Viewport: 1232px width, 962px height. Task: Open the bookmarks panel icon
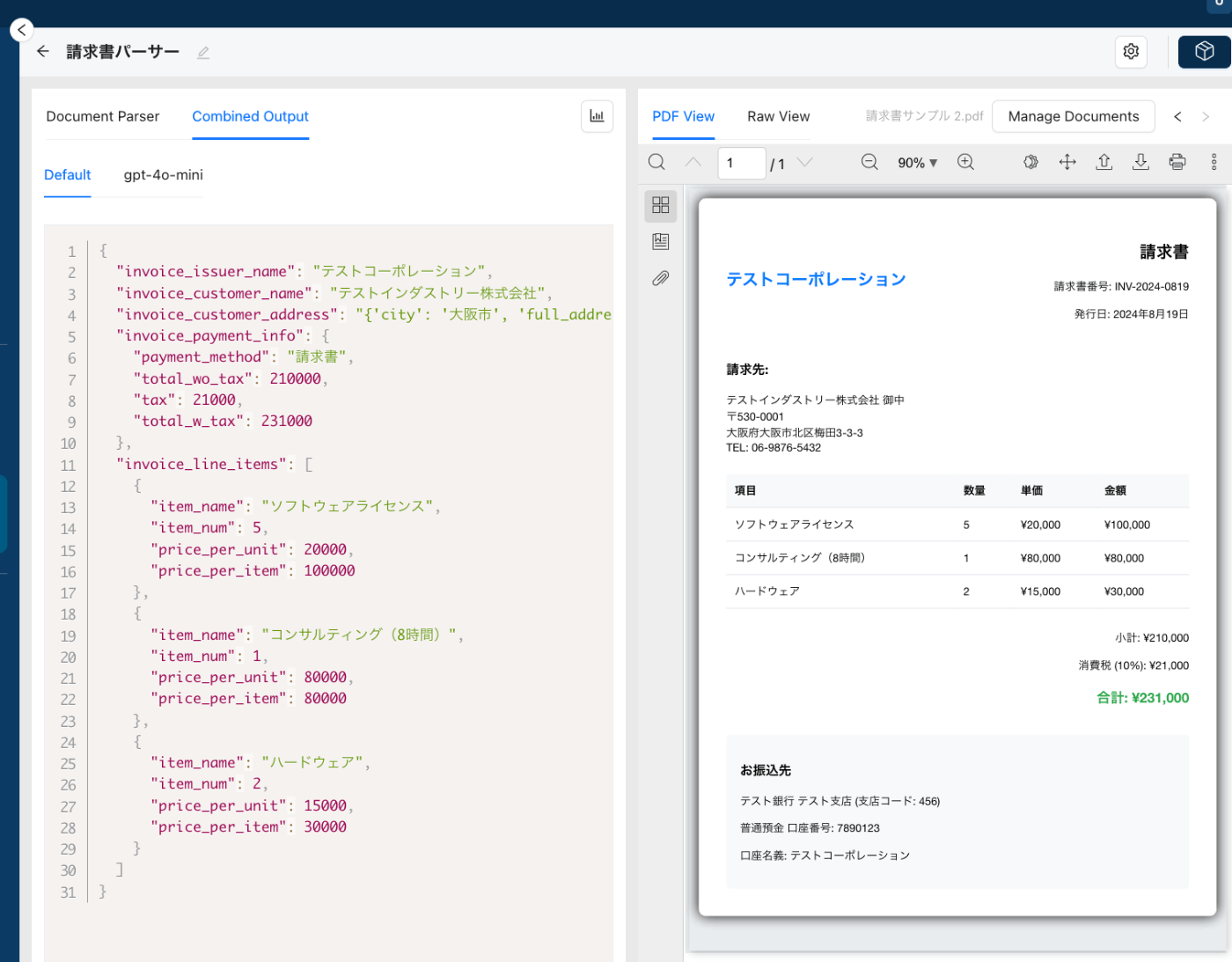click(661, 241)
